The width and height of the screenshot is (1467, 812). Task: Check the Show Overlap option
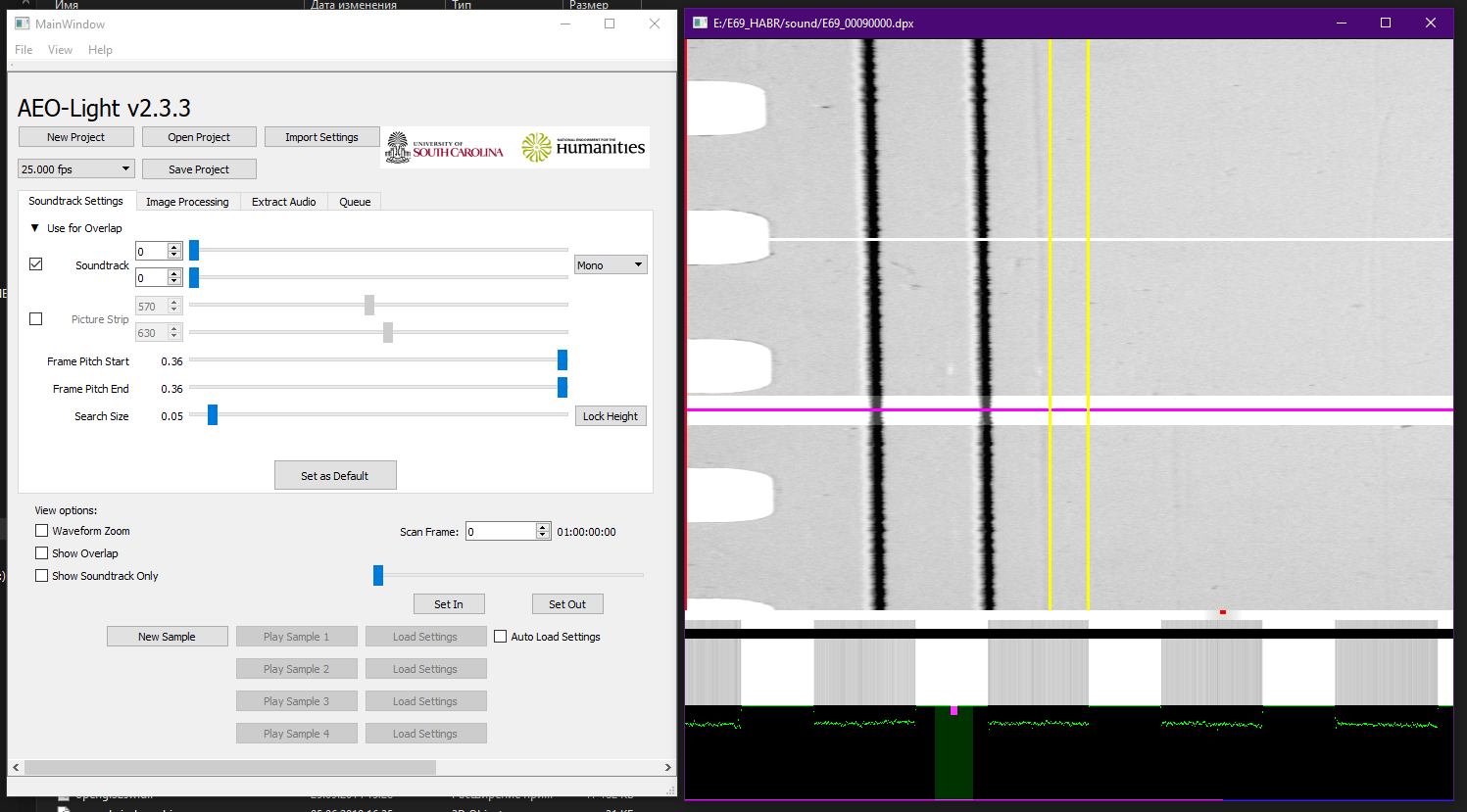pos(41,553)
